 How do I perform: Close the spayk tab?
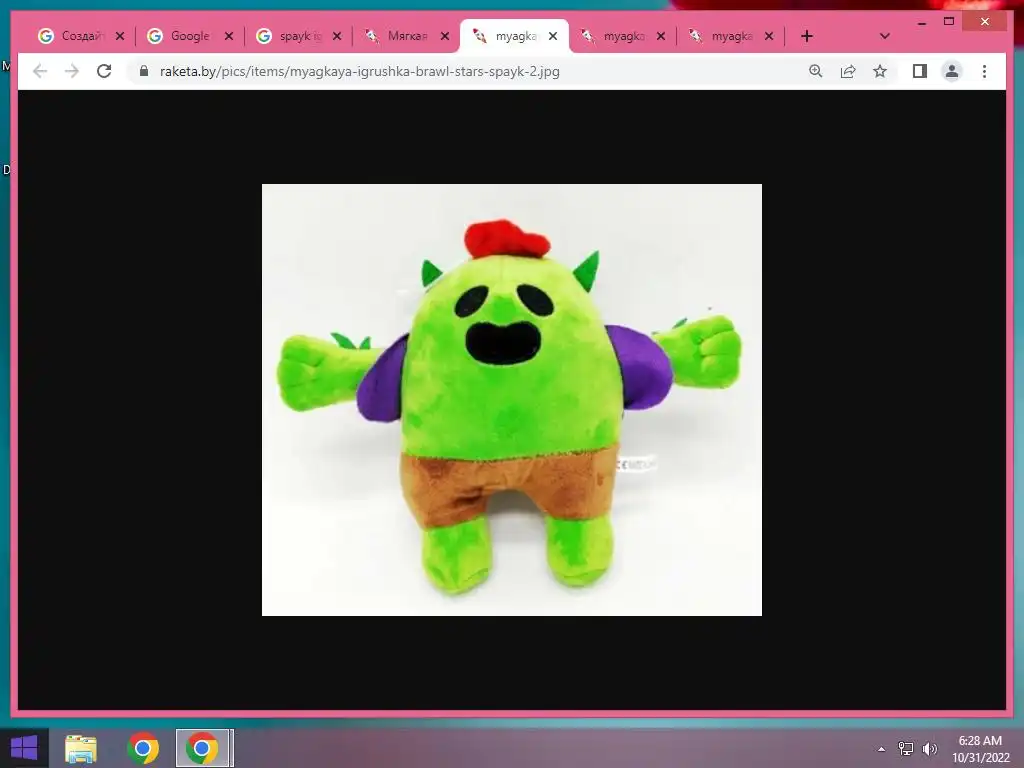click(x=337, y=36)
